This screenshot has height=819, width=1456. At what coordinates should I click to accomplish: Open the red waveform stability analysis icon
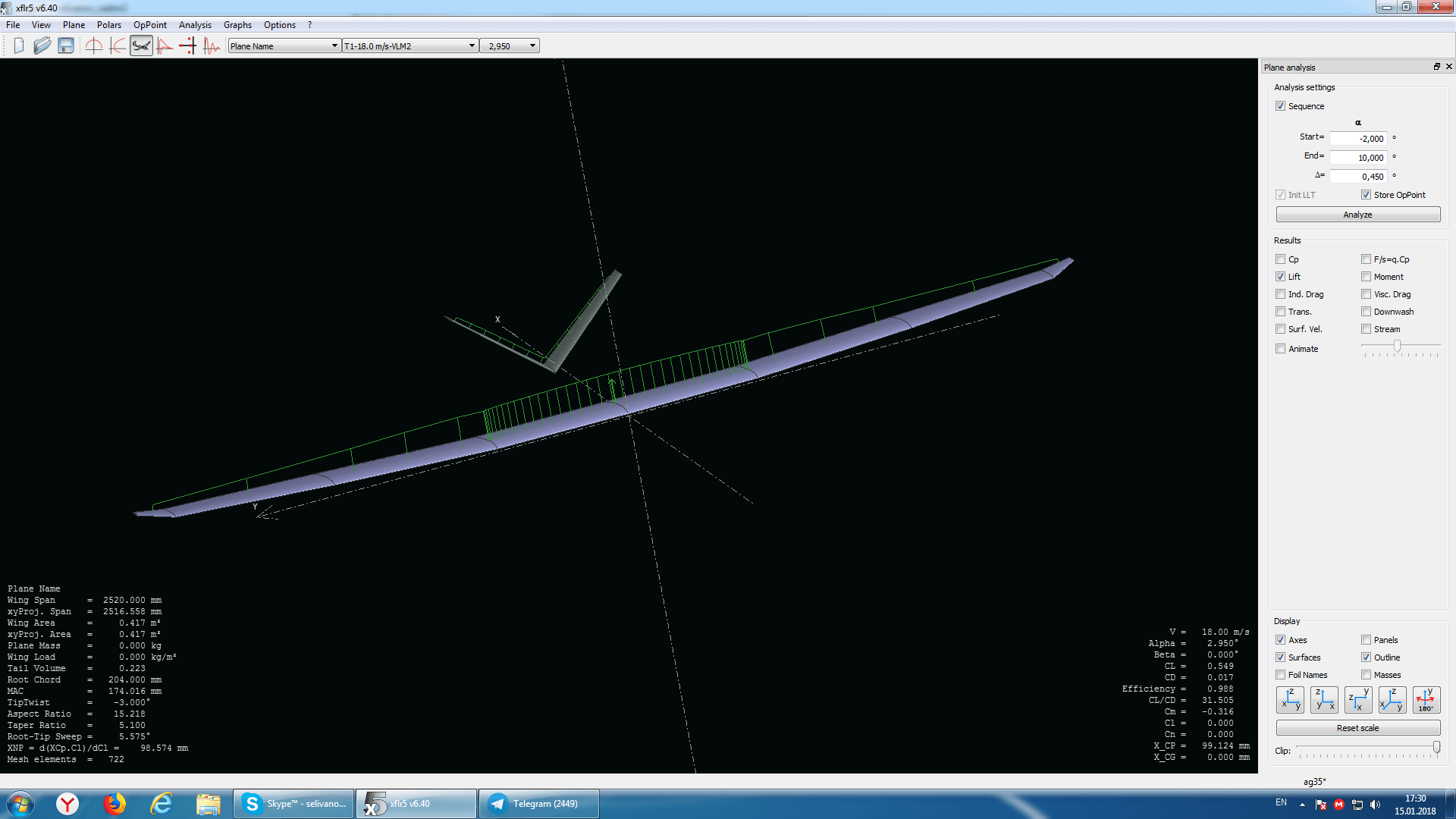click(212, 46)
